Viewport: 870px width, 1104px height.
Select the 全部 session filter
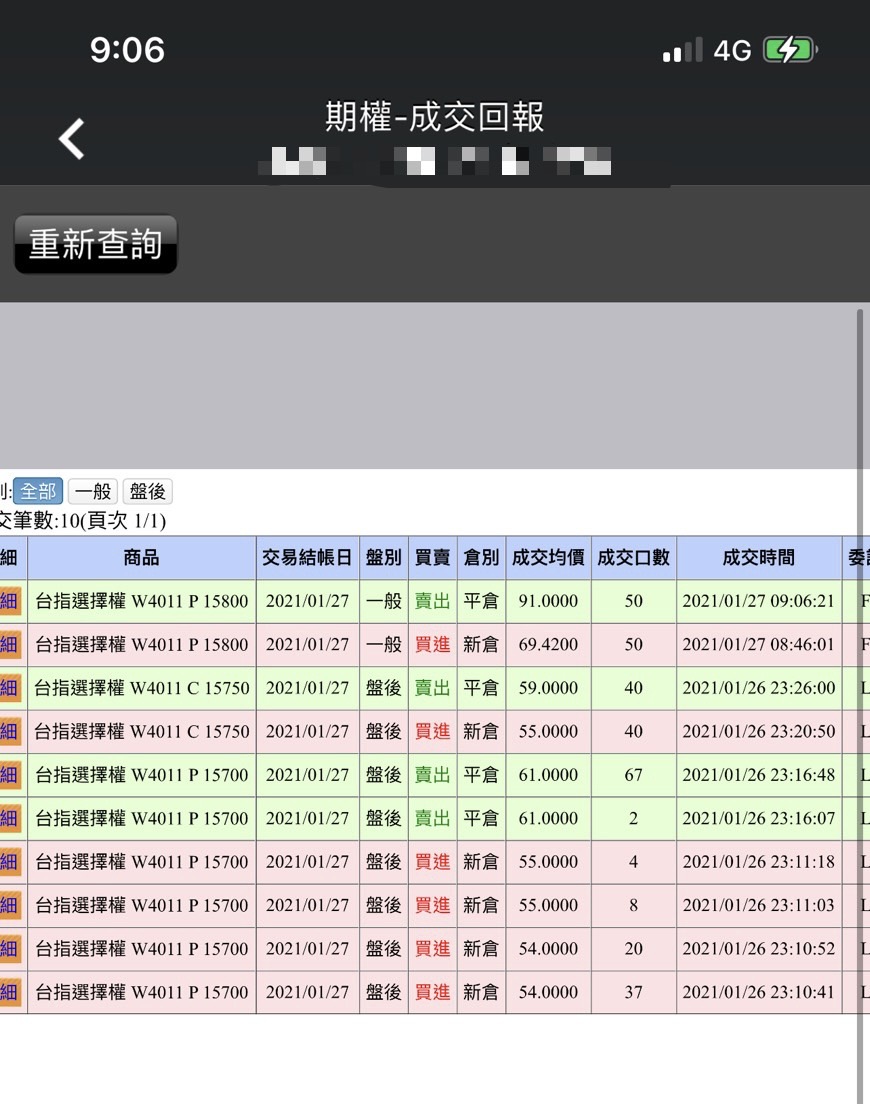click(38, 491)
